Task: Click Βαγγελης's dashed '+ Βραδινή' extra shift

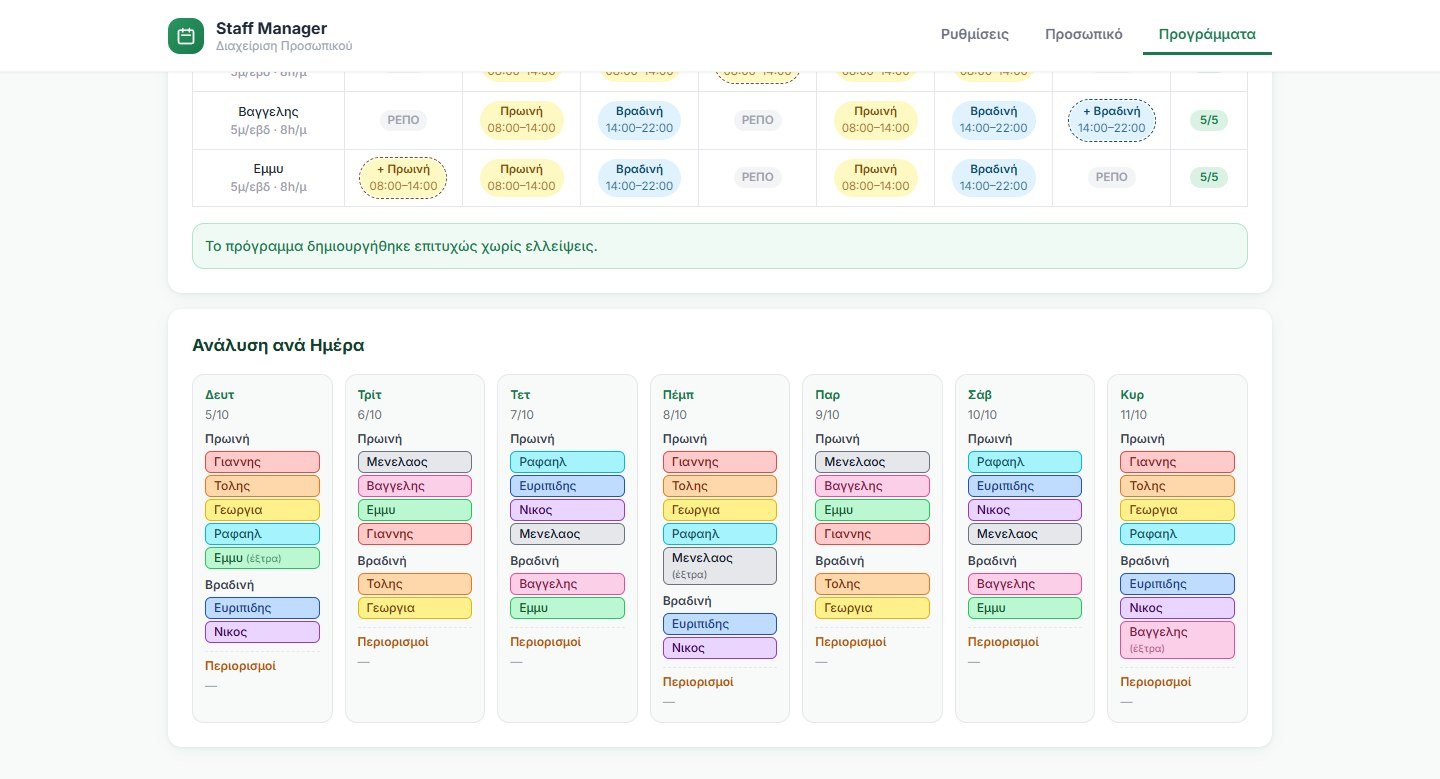Action: point(1112,120)
